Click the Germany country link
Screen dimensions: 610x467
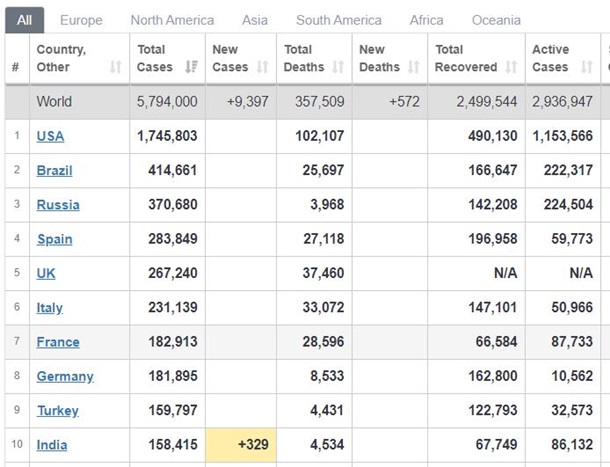pyautogui.click(x=65, y=376)
